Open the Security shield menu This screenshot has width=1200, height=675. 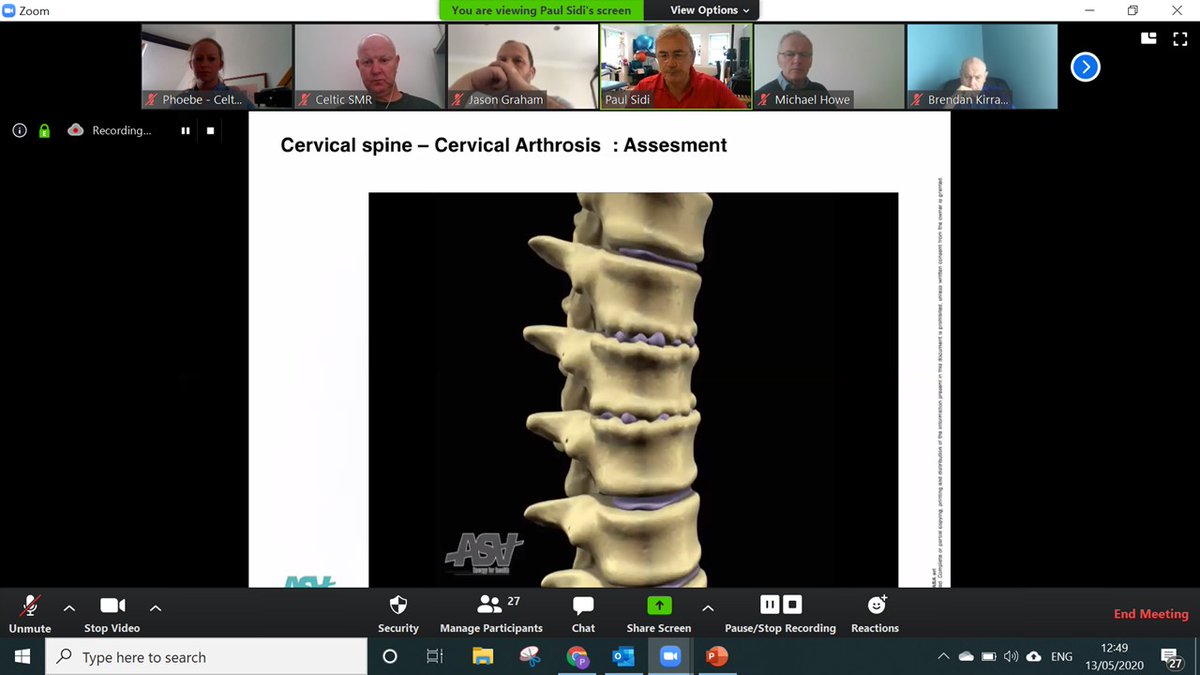(398, 613)
